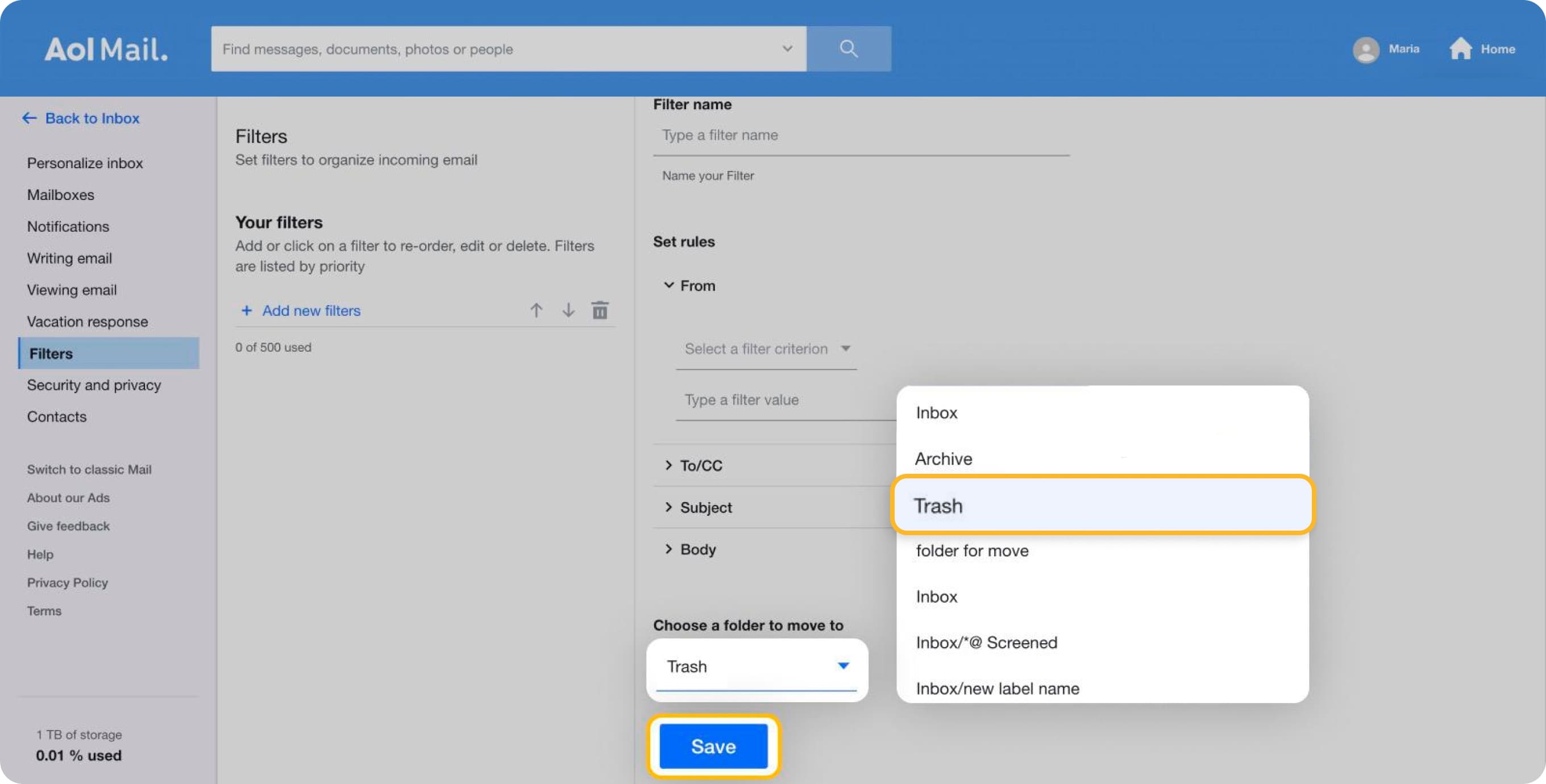Click the move filter down arrow
This screenshot has width=1546, height=784.
pos(568,310)
